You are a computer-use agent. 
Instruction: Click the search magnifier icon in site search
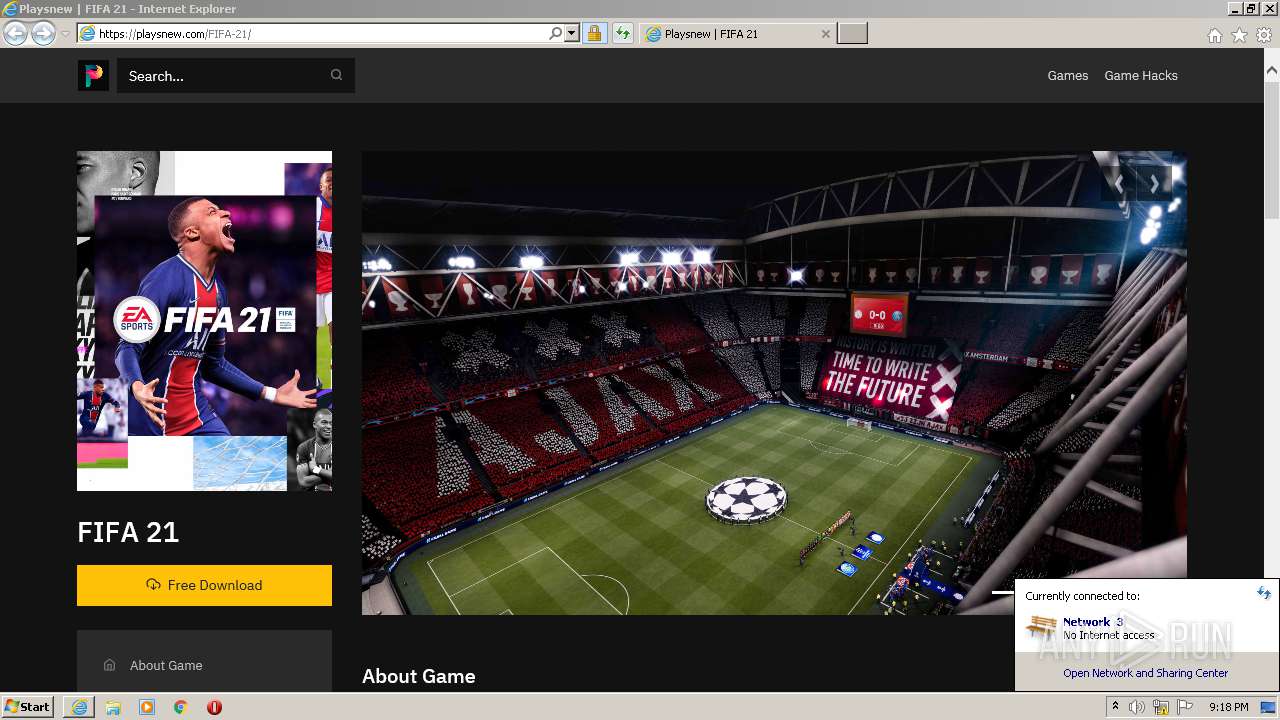pyautogui.click(x=336, y=75)
